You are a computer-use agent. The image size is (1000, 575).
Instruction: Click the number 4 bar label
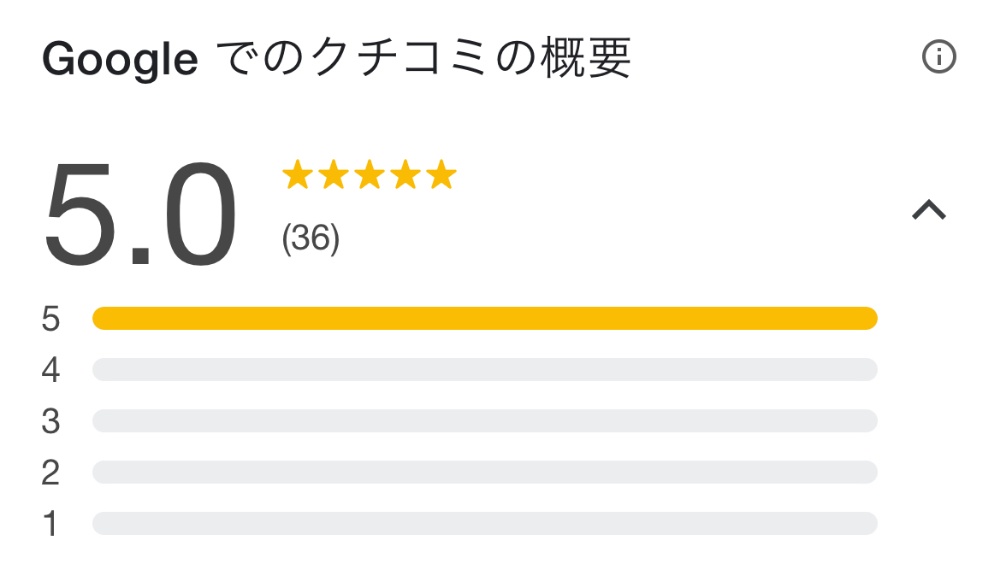(x=50, y=370)
